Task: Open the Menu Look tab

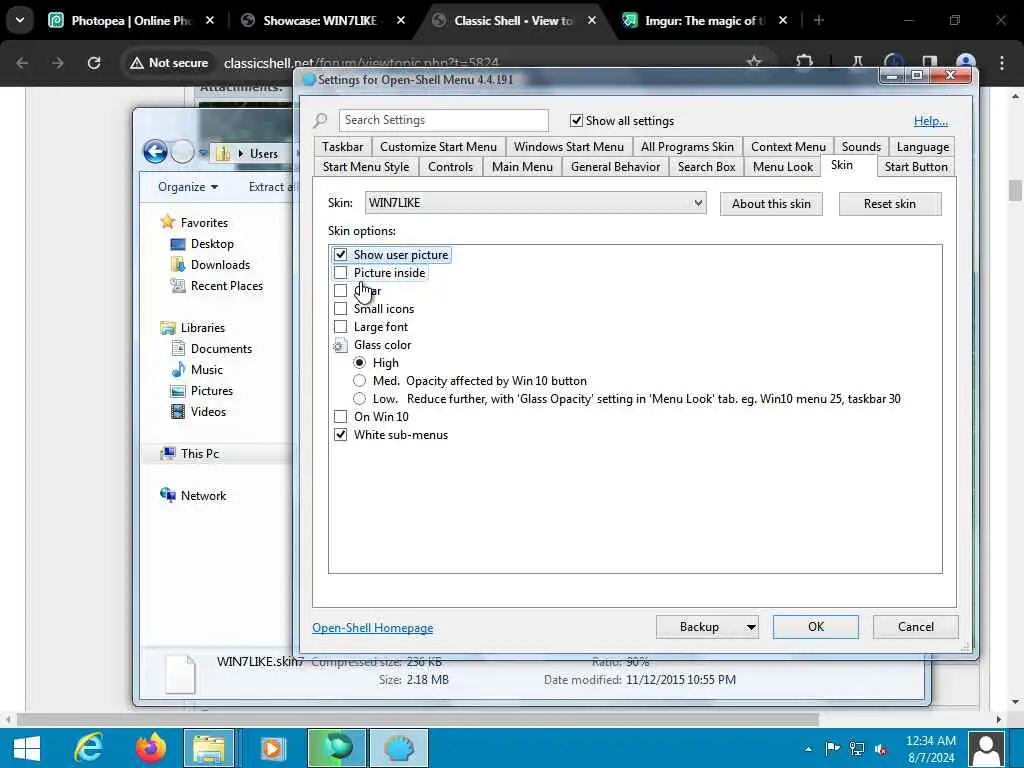Action: click(782, 167)
